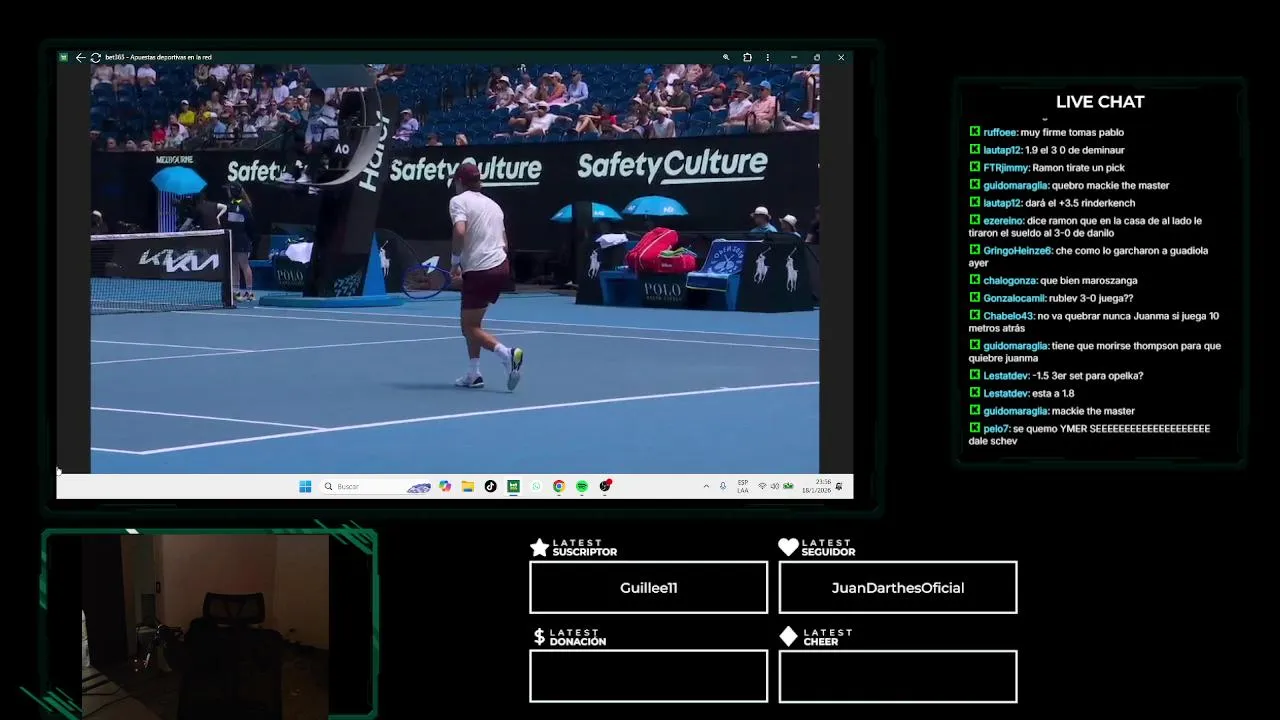1280x720 pixels.
Task: Click the JuanDarthesOficial latest follower box
Action: tap(898, 588)
